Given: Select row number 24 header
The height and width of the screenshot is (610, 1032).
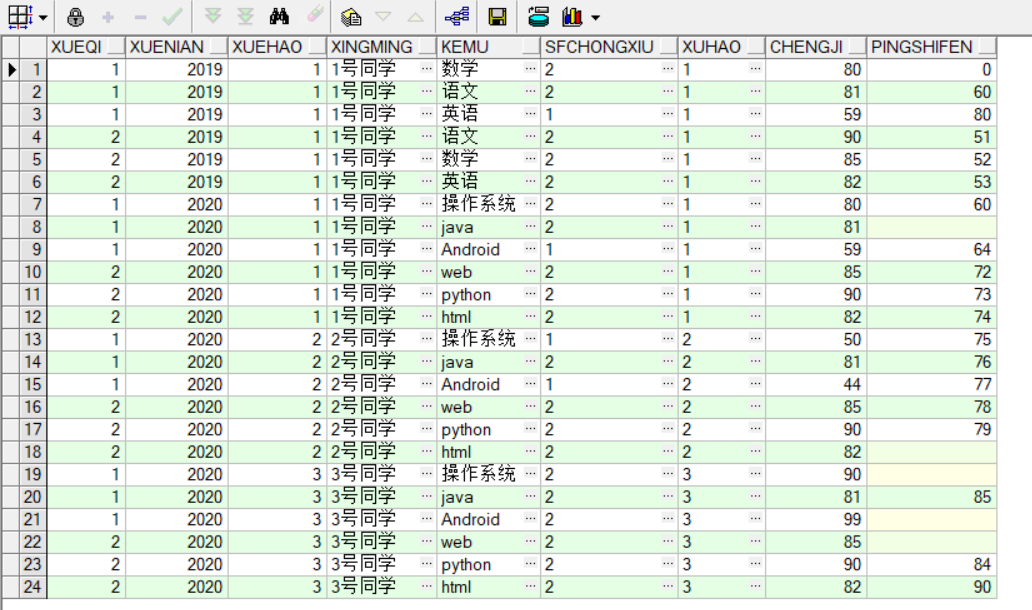Looking at the screenshot, I should coord(33,586).
